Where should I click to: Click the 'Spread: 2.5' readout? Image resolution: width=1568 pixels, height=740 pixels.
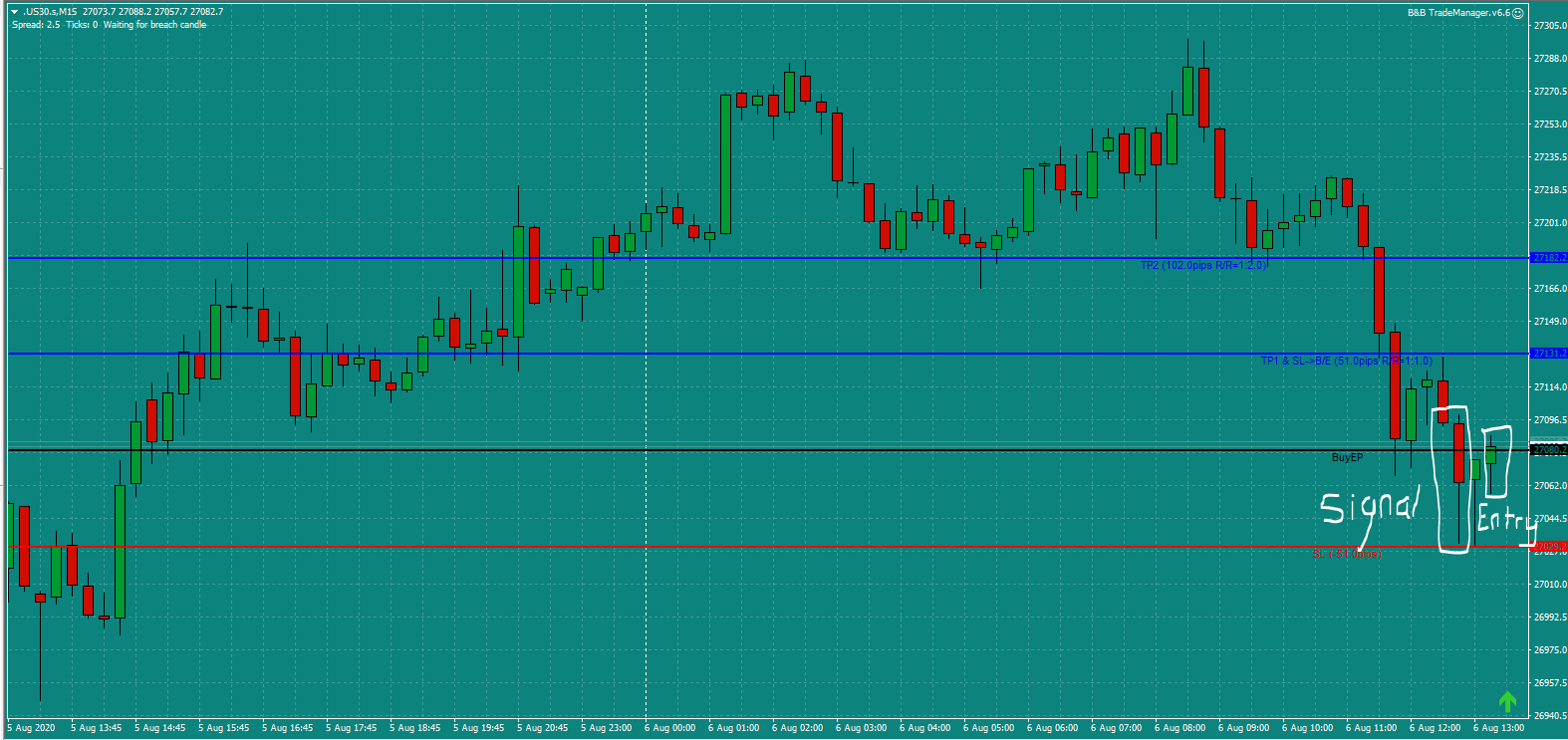pos(36,25)
